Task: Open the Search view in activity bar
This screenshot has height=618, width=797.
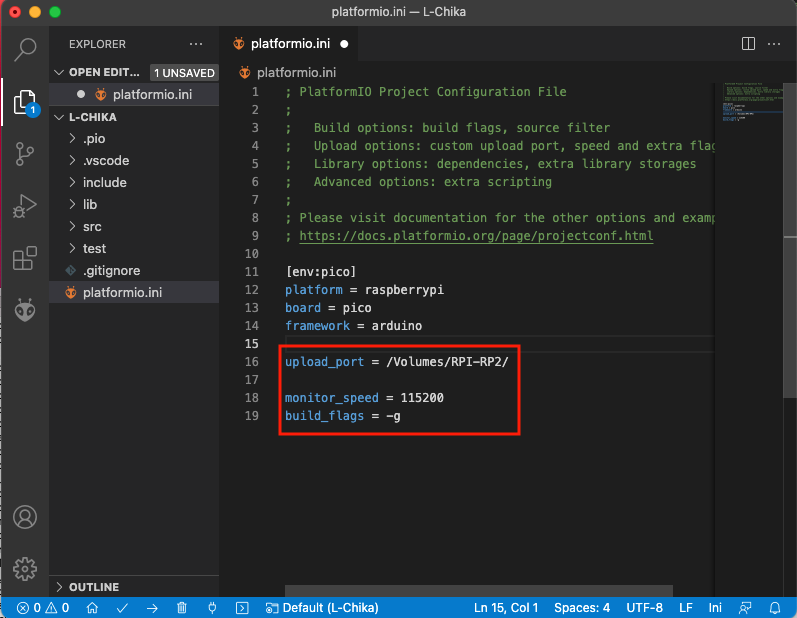Action: pos(24,48)
